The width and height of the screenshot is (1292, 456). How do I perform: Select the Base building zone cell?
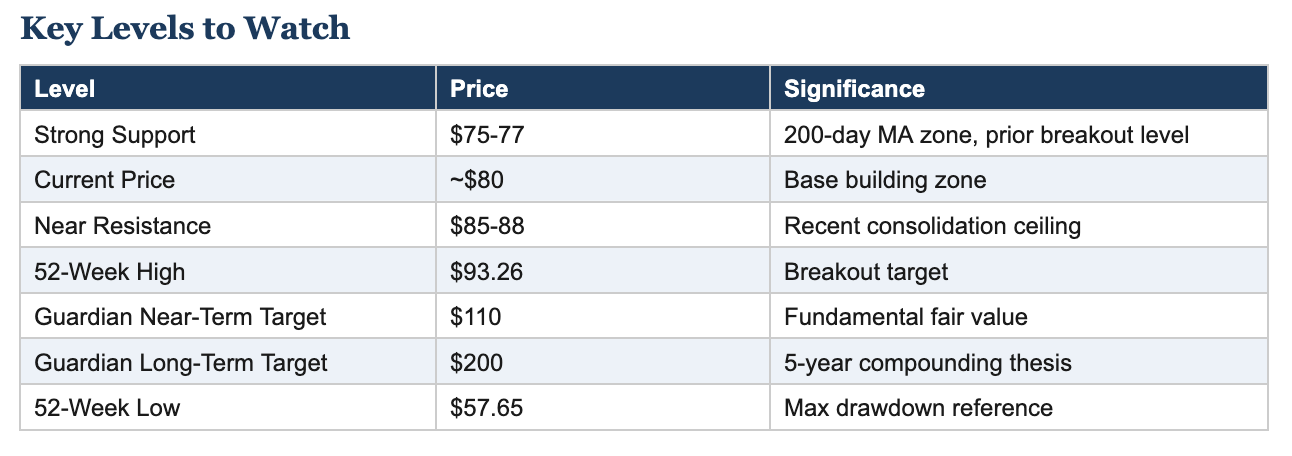pyautogui.click(x=885, y=180)
